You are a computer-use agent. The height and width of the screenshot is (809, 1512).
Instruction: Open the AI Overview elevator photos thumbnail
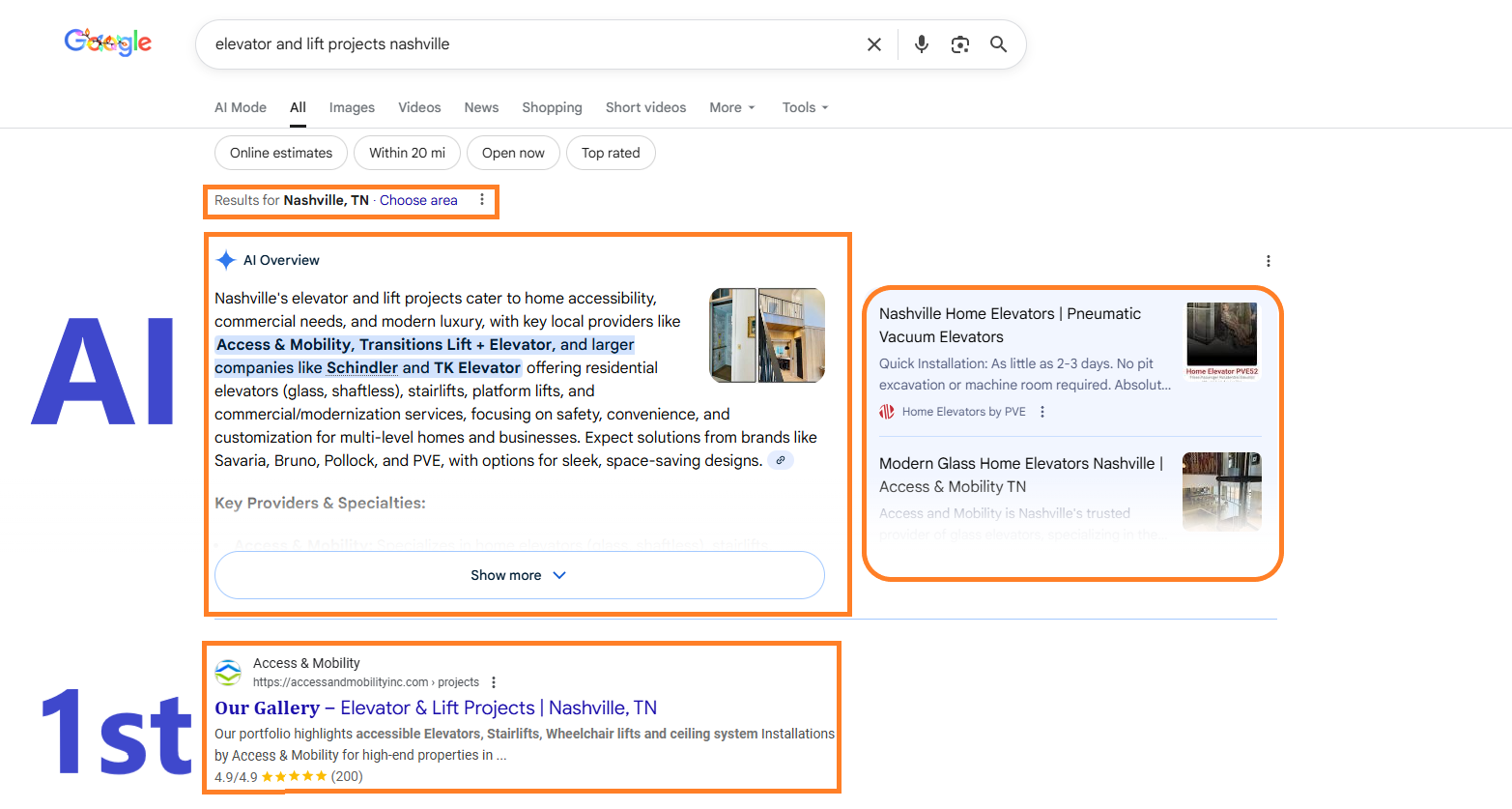[x=767, y=335]
